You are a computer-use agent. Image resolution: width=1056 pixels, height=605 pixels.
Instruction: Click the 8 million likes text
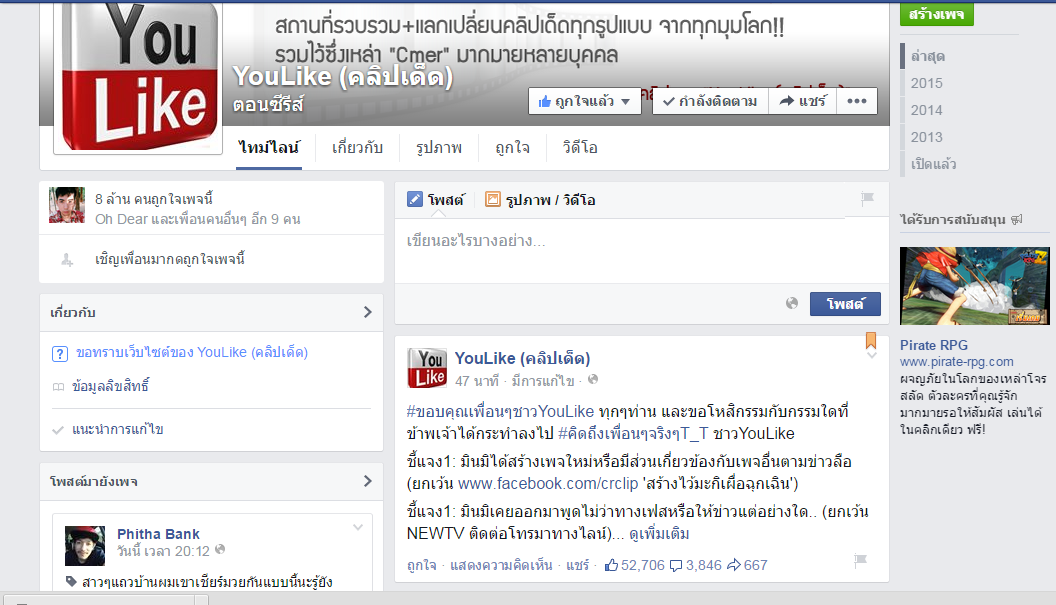click(x=154, y=199)
